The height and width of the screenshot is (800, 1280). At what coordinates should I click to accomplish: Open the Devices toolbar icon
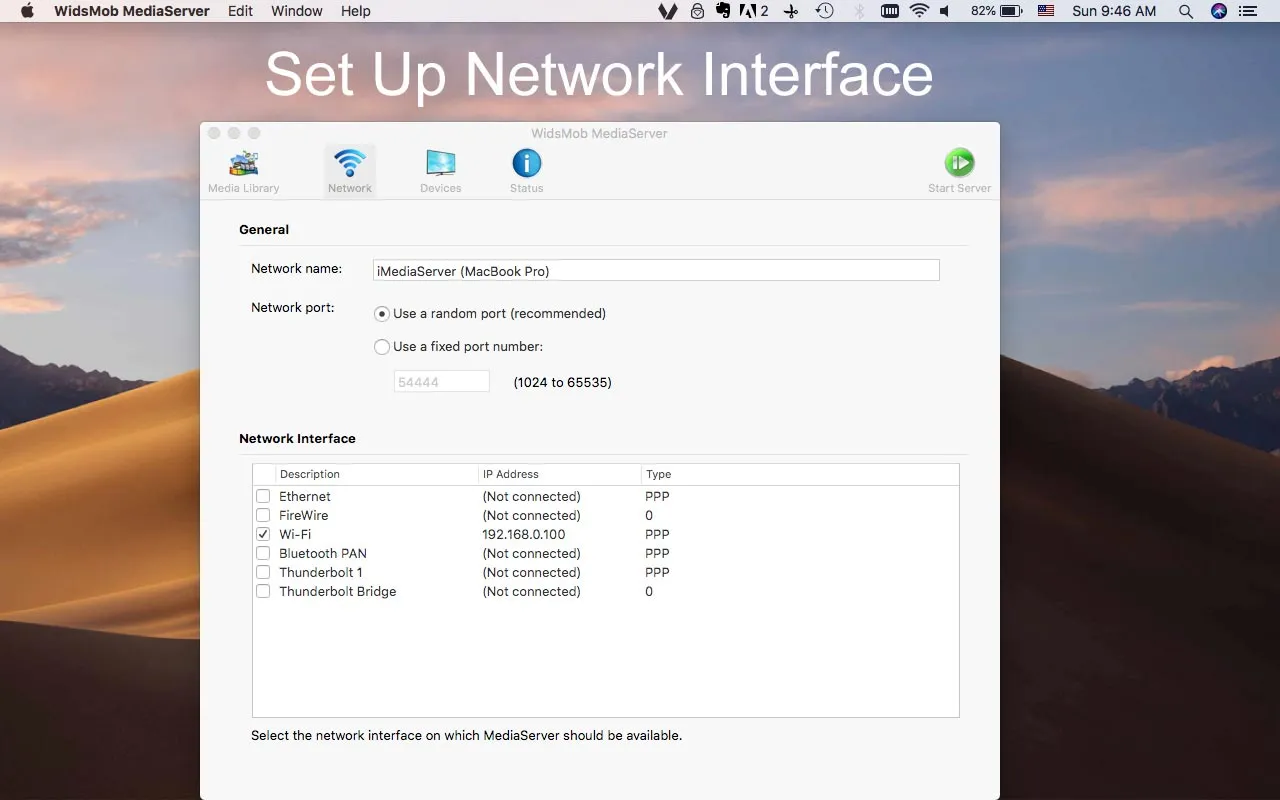(x=440, y=165)
